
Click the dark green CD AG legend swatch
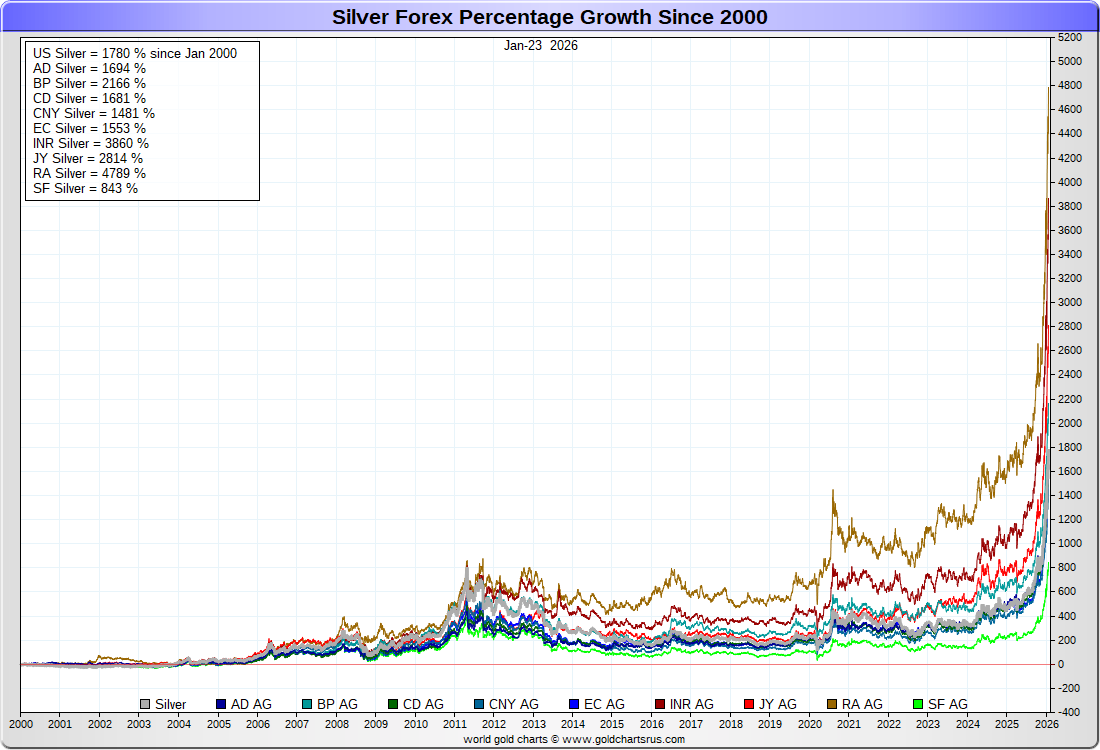pos(393,705)
